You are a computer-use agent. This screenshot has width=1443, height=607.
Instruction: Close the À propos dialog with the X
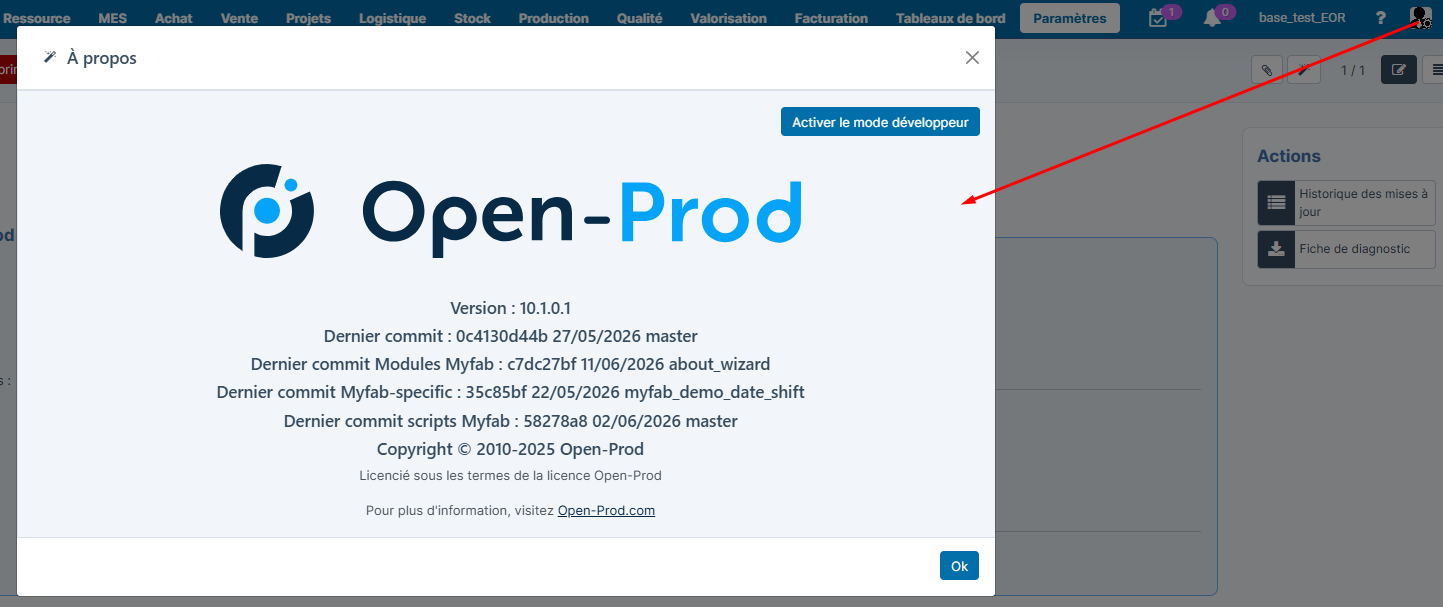(972, 58)
